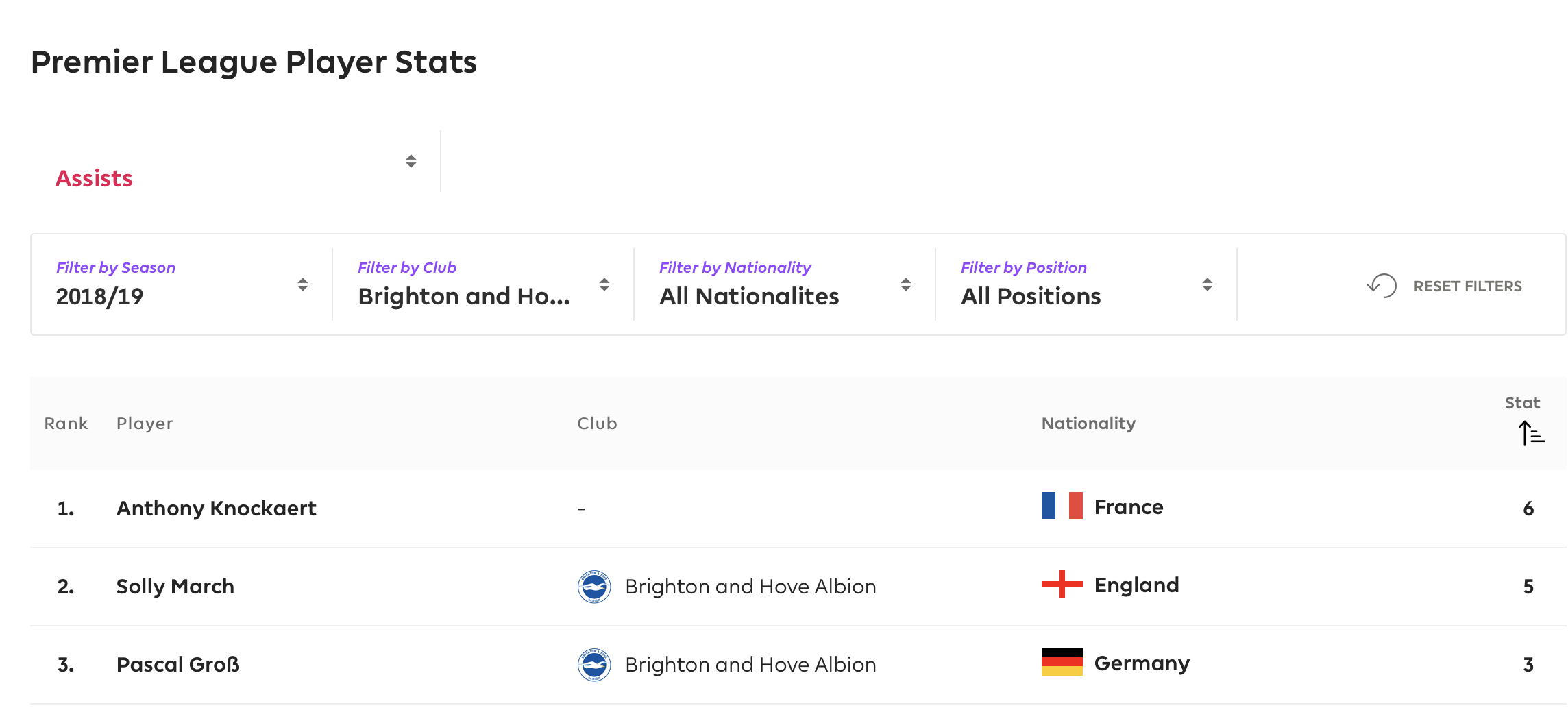This screenshot has height=710, width=1568.
Task: Open Solly March's player page
Action: click(x=175, y=587)
